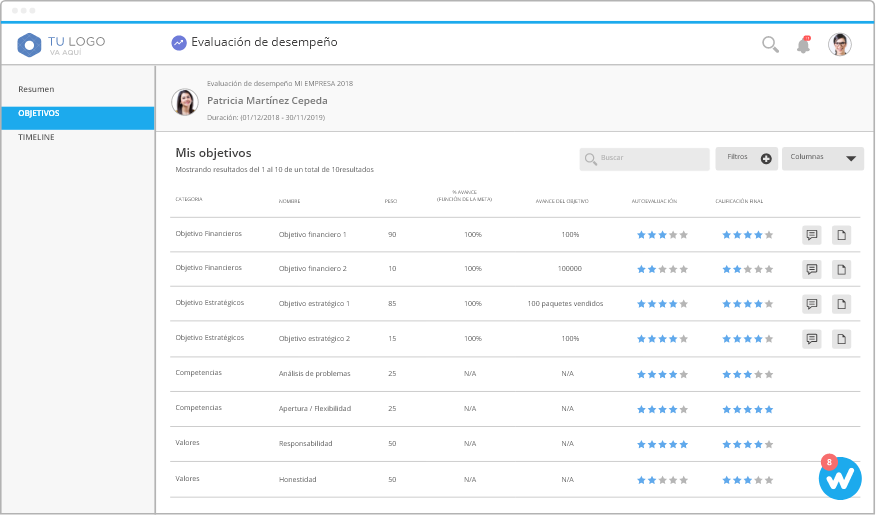Image resolution: width=876 pixels, height=515 pixels.
Task: Click the search magnifier icon in header
Action: pos(770,44)
